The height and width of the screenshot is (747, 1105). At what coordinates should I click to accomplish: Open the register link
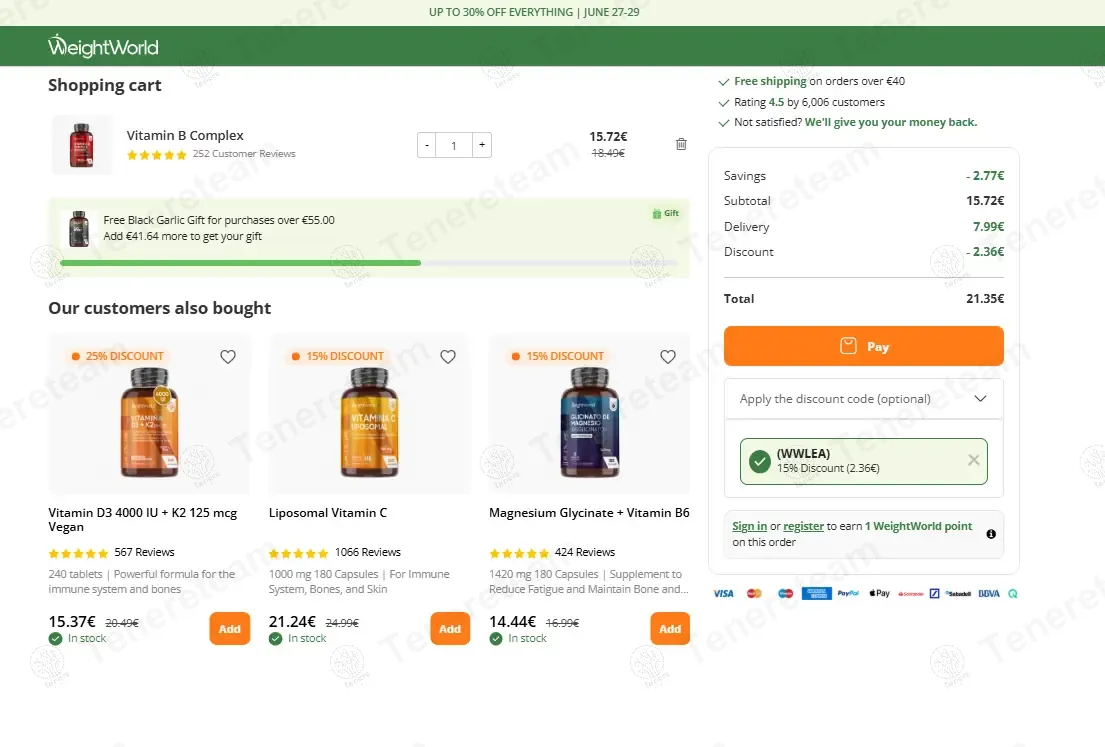click(803, 526)
